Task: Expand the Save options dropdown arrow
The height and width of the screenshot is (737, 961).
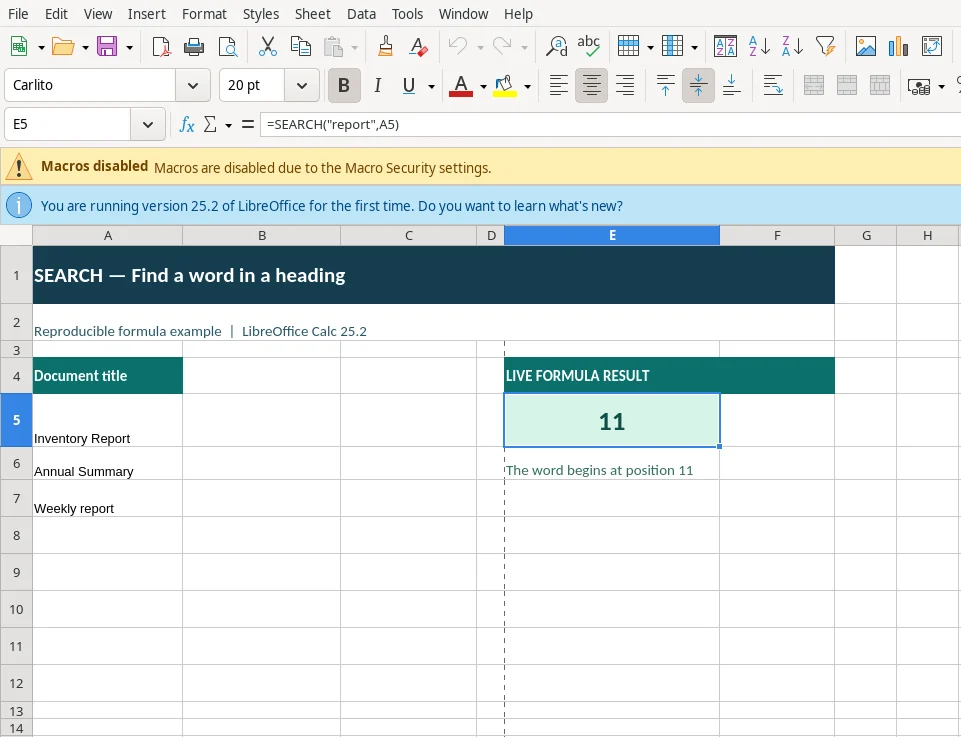Action: tap(129, 47)
